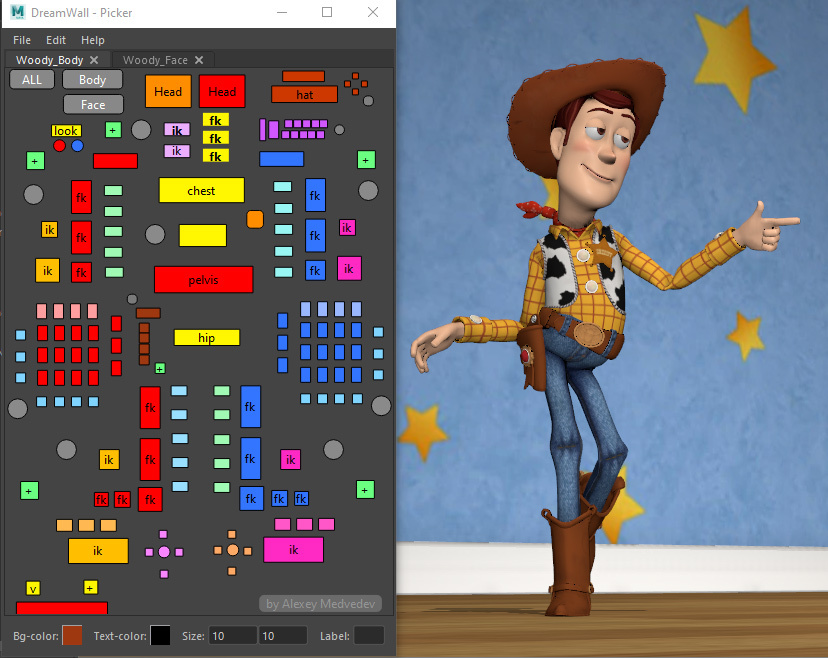Select the hat control
828x658 pixels.
[304, 95]
